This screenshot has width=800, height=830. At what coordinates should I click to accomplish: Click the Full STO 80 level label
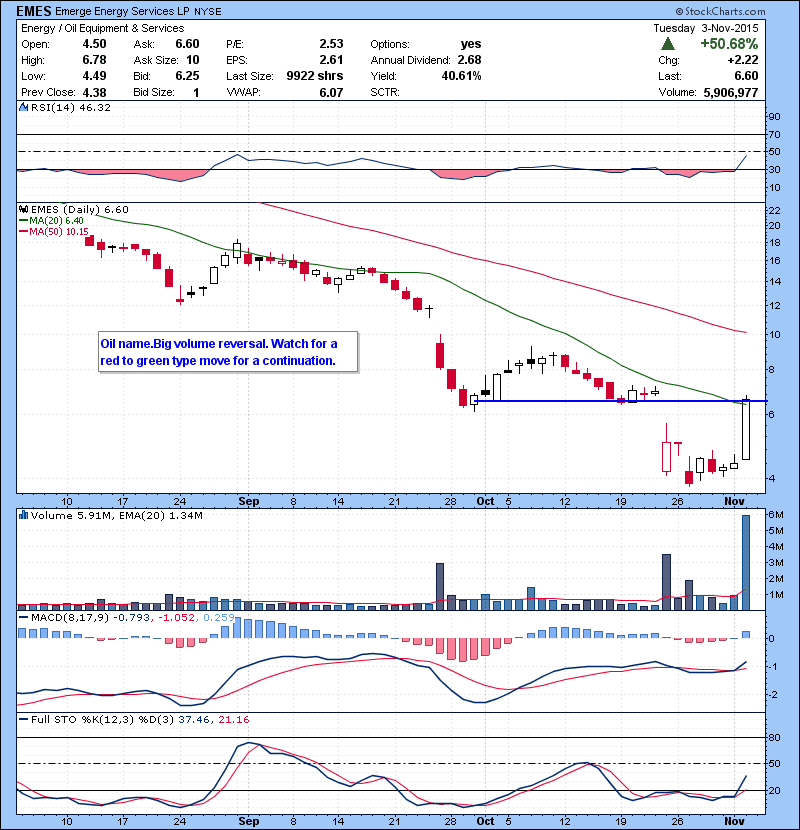774,738
